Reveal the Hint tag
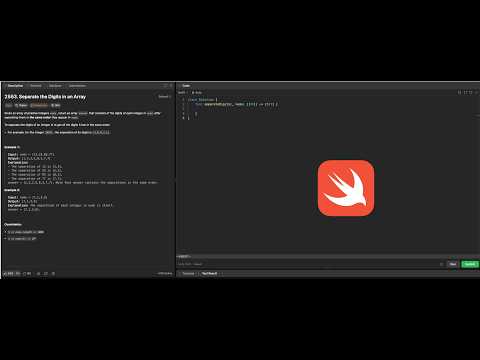The height and width of the screenshot is (360, 480). [56, 106]
